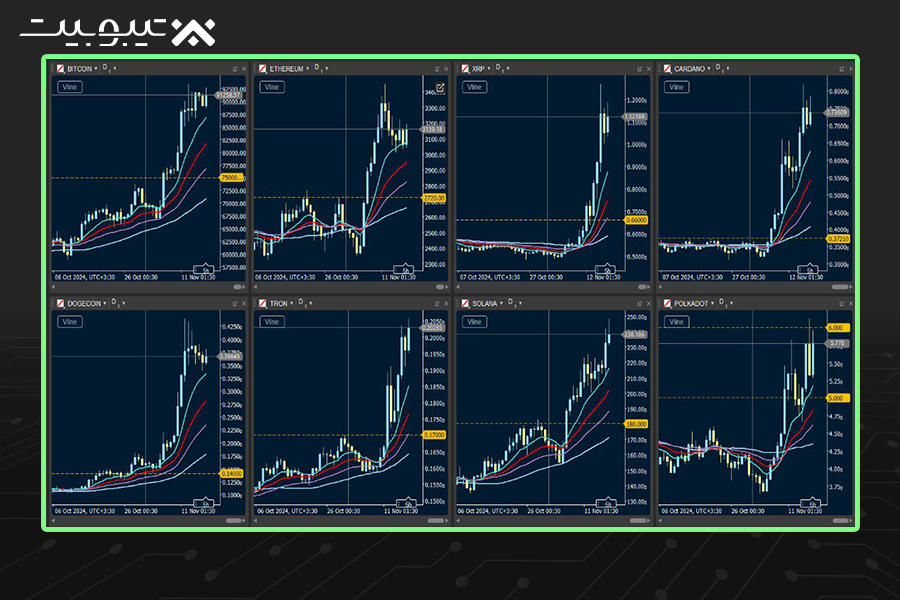Detach the SOLANA chart panel
Image resolution: width=900 pixels, height=600 pixels.
pyautogui.click(x=639, y=304)
